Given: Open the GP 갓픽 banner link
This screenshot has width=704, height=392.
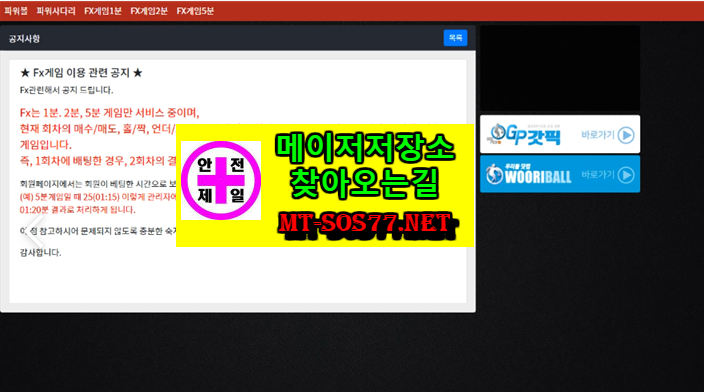Looking at the screenshot, I should (x=560, y=134).
